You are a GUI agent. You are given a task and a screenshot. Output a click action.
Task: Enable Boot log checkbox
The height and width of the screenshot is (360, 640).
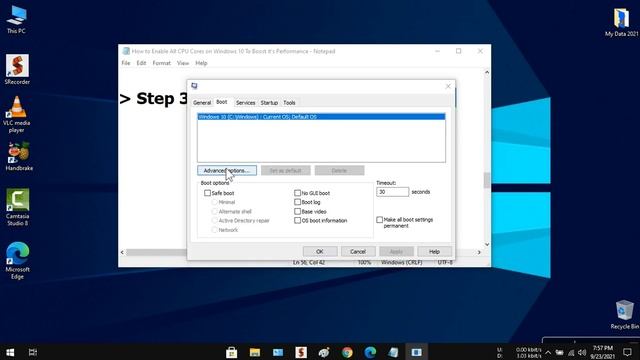[298, 202]
